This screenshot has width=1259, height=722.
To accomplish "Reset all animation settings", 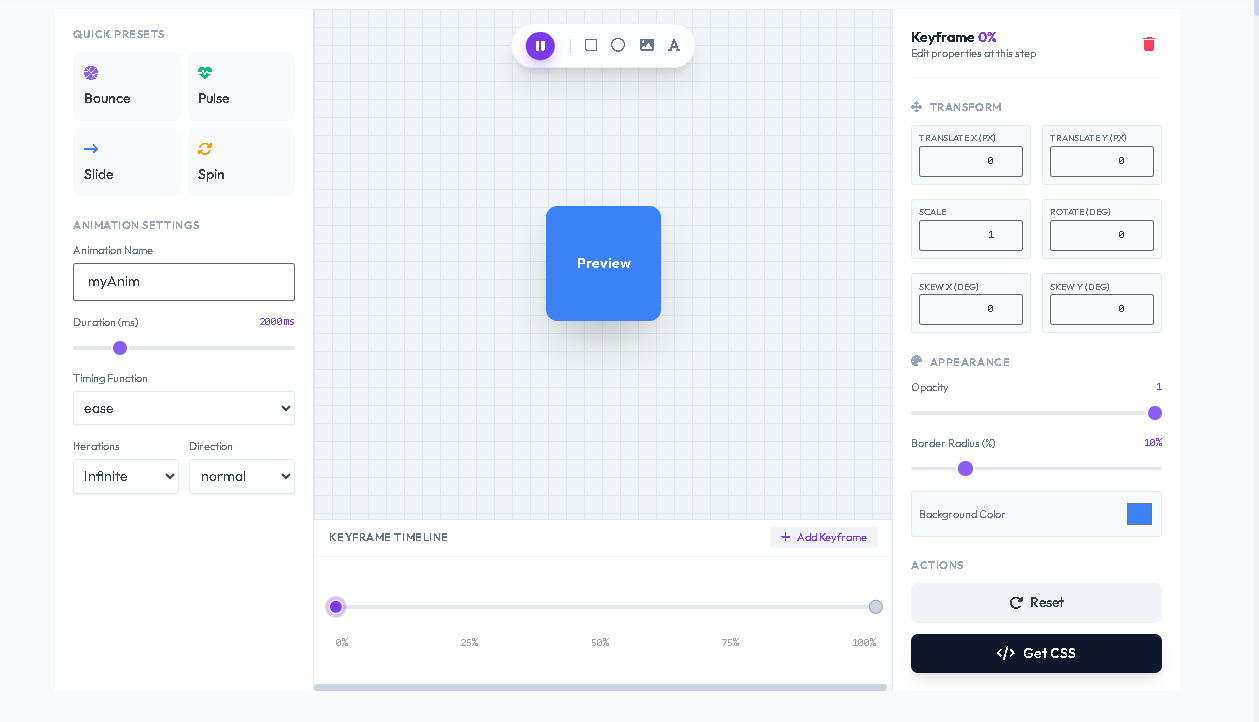I will (x=1035, y=602).
